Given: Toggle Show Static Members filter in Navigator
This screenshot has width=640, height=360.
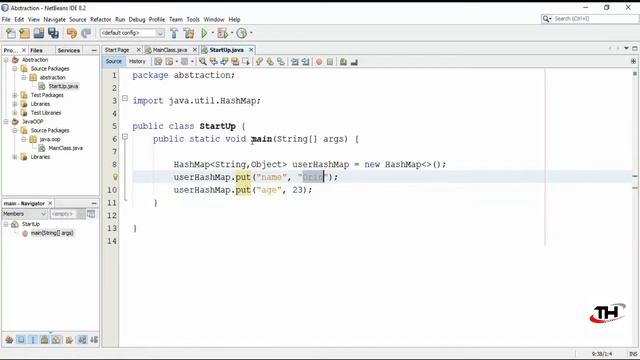Looking at the screenshot, I should pos(33,340).
